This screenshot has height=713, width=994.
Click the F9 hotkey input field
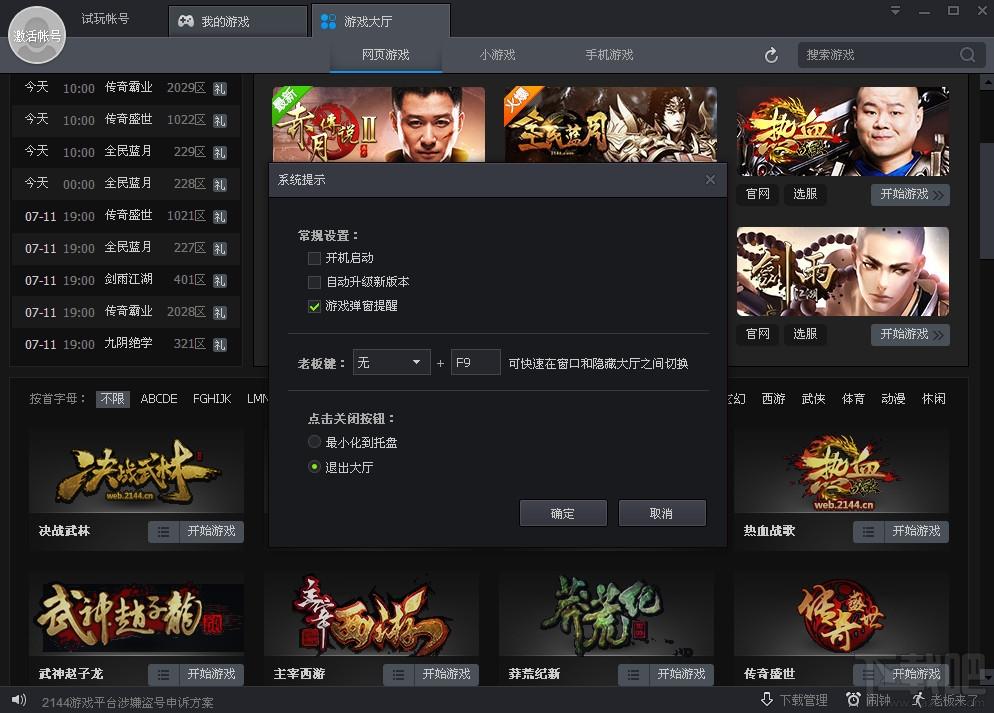tap(475, 363)
